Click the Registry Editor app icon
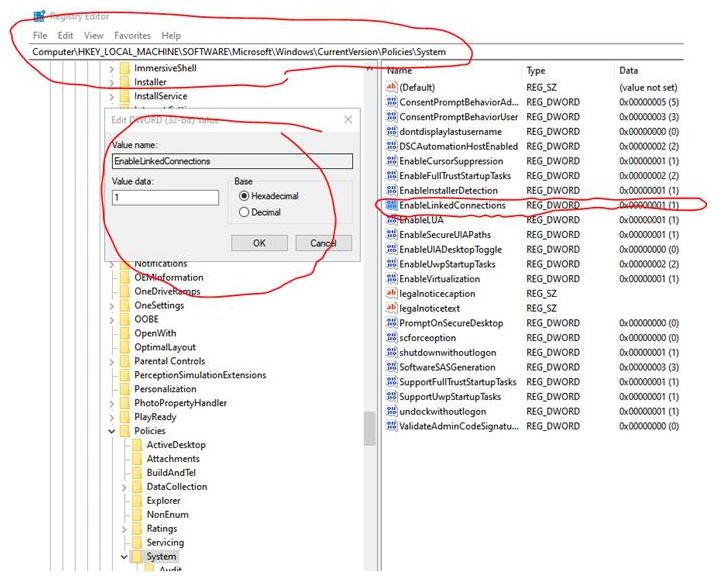This screenshot has width=727, height=579. pos(39,16)
